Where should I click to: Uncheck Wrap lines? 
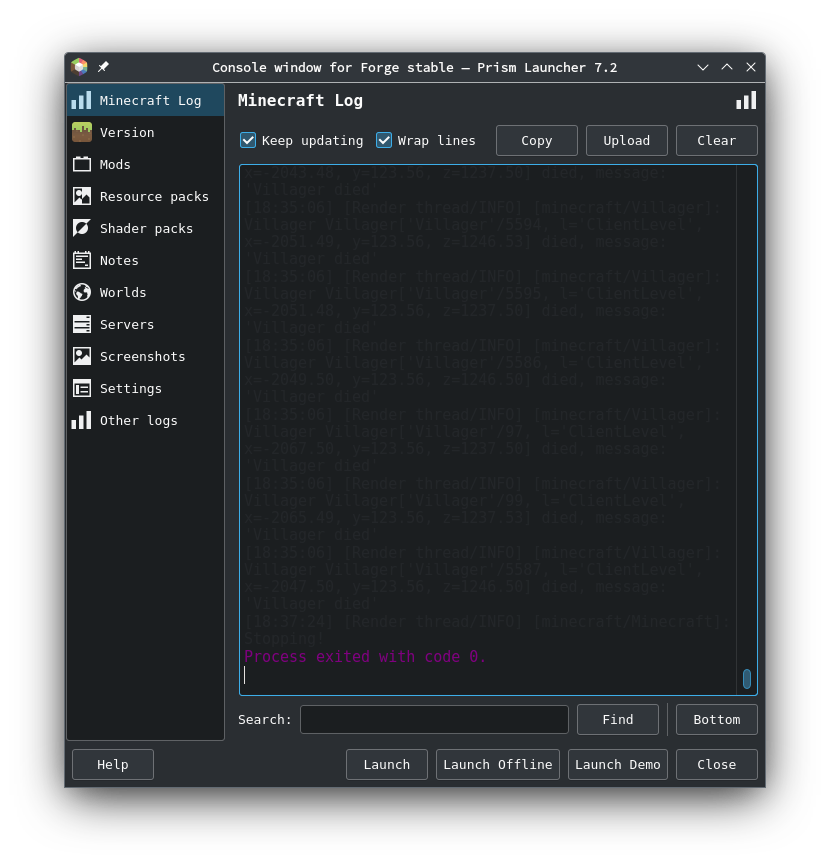[x=384, y=140]
